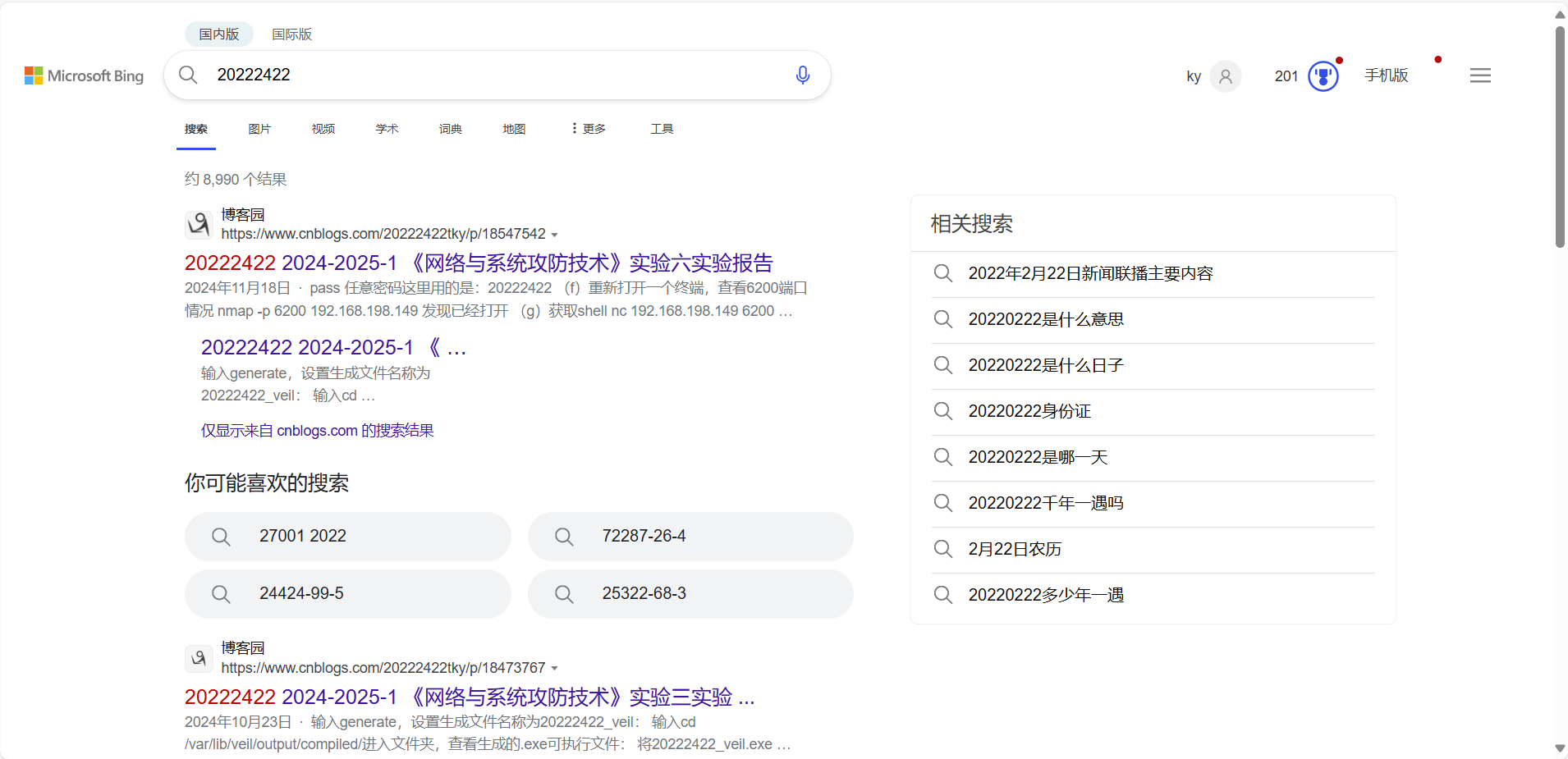Click magnifier icon beside 24424-99-5
The width and height of the screenshot is (1568, 759).
221,594
